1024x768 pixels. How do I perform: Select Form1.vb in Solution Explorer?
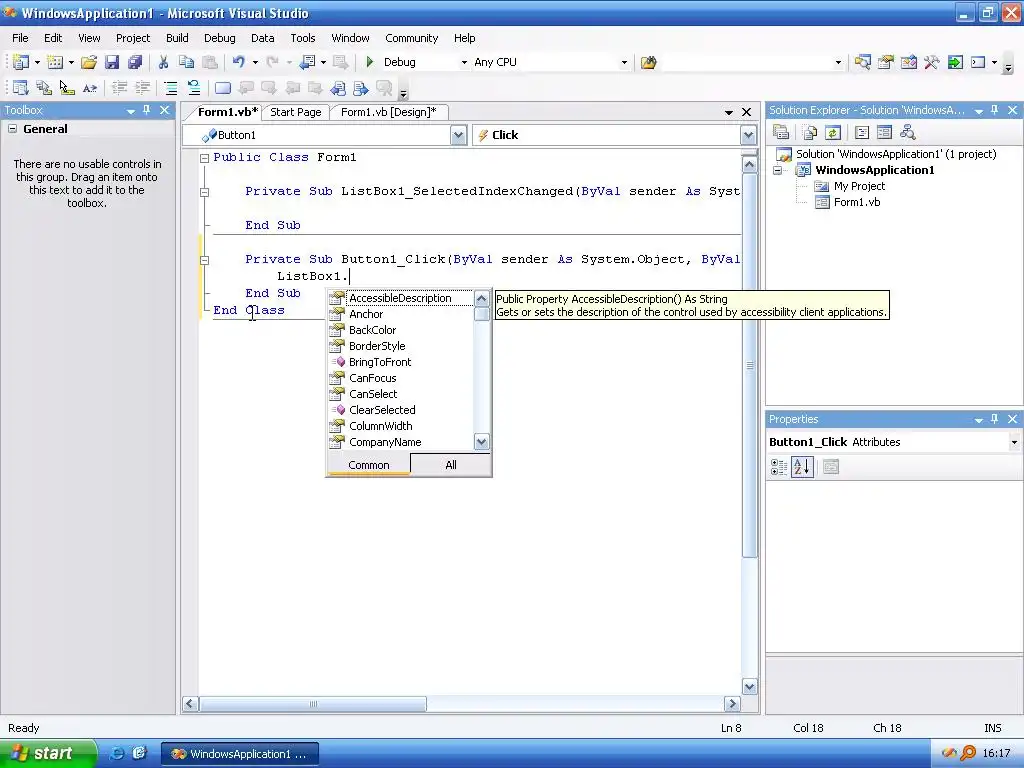click(x=857, y=202)
